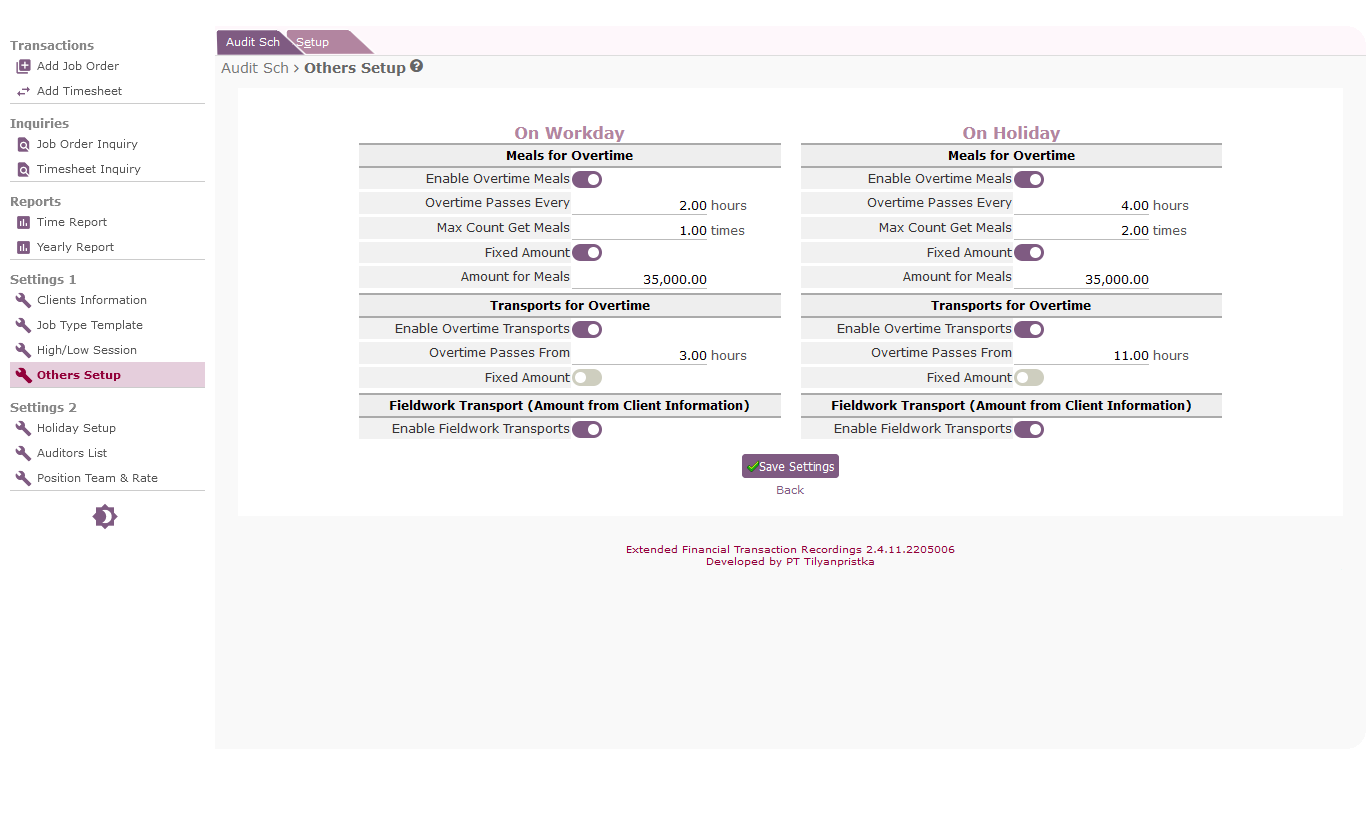Click the Holiday Setup wrench icon

(x=23, y=429)
